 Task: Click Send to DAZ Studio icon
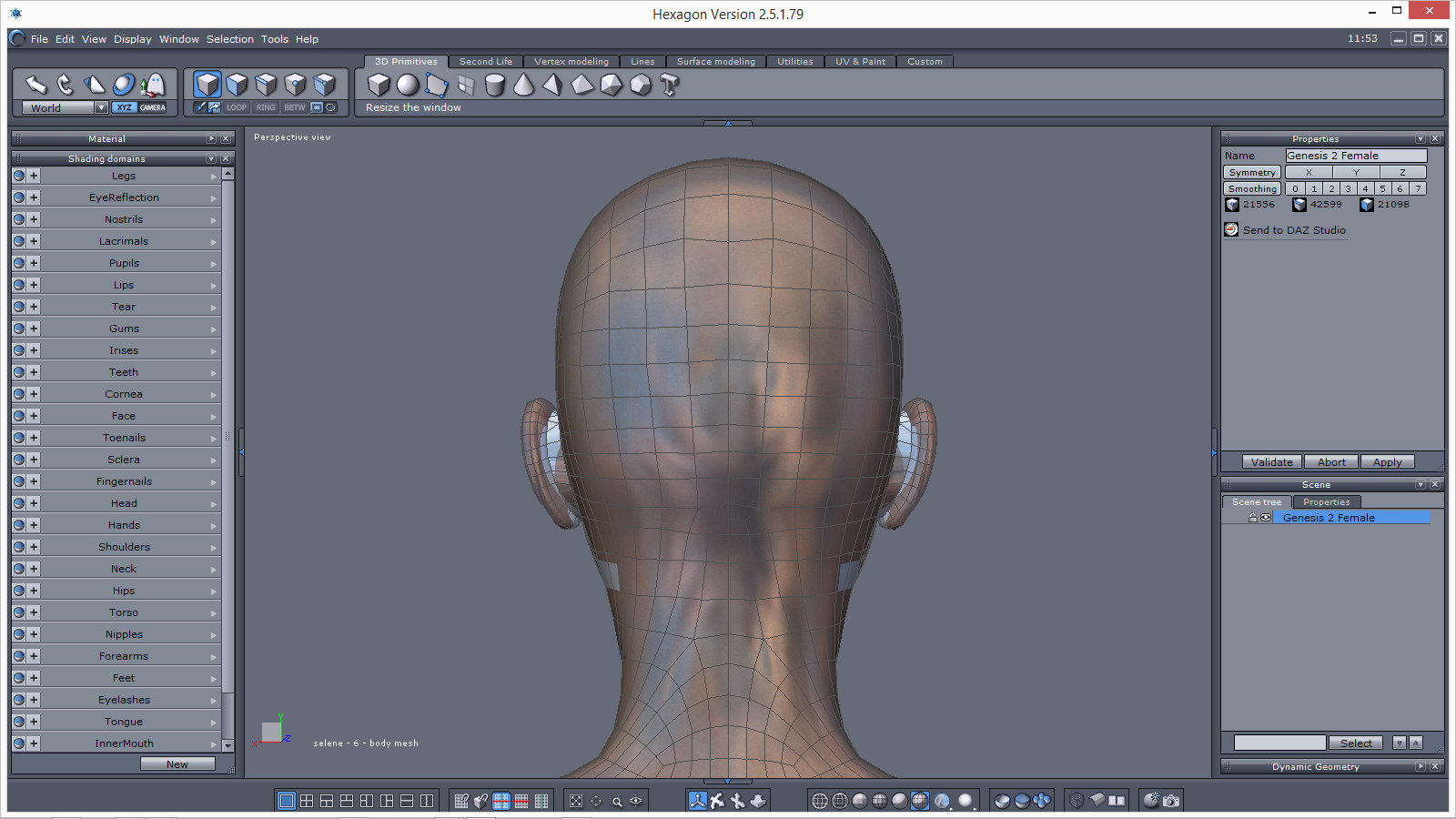click(x=1231, y=229)
